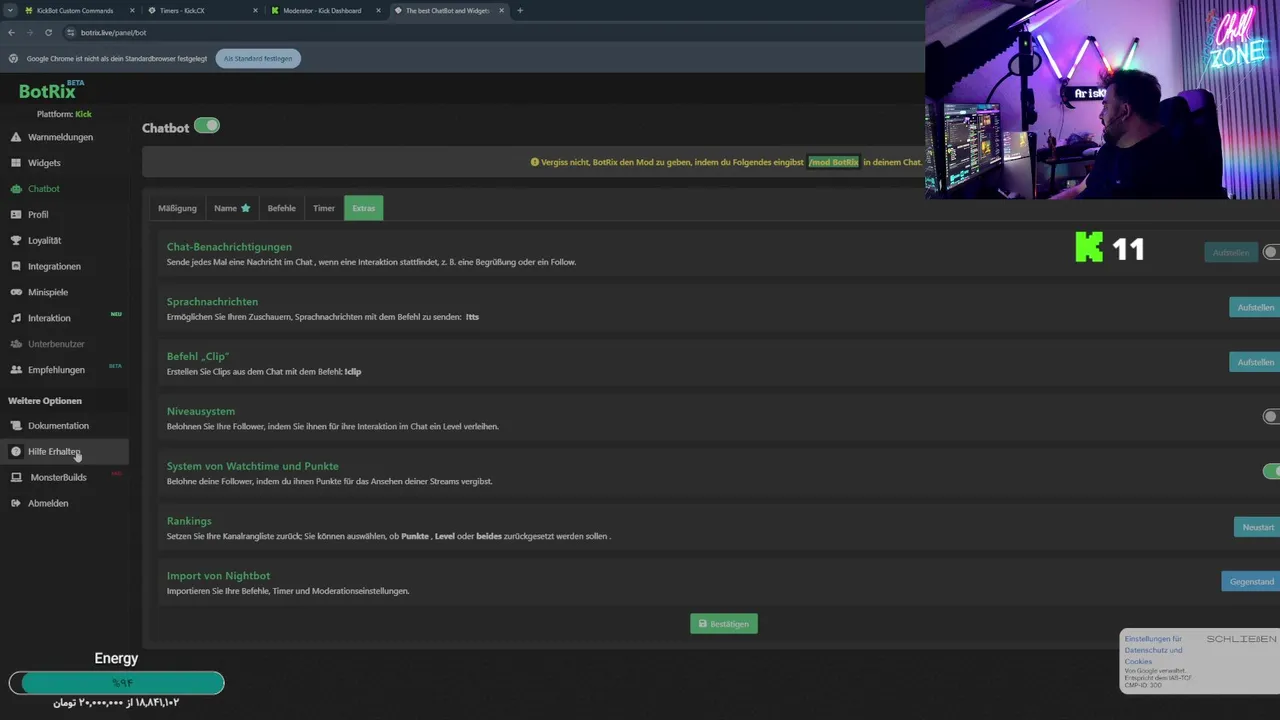Click the Import von Nightbot heading

coord(218,576)
